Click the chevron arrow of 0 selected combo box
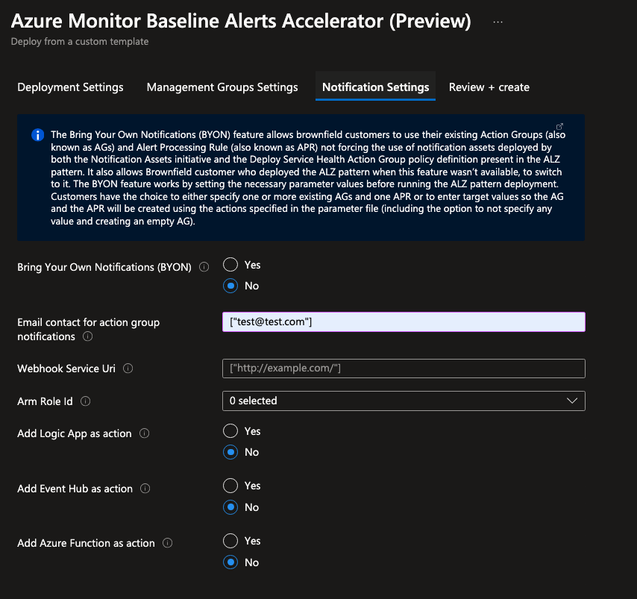 click(x=572, y=401)
